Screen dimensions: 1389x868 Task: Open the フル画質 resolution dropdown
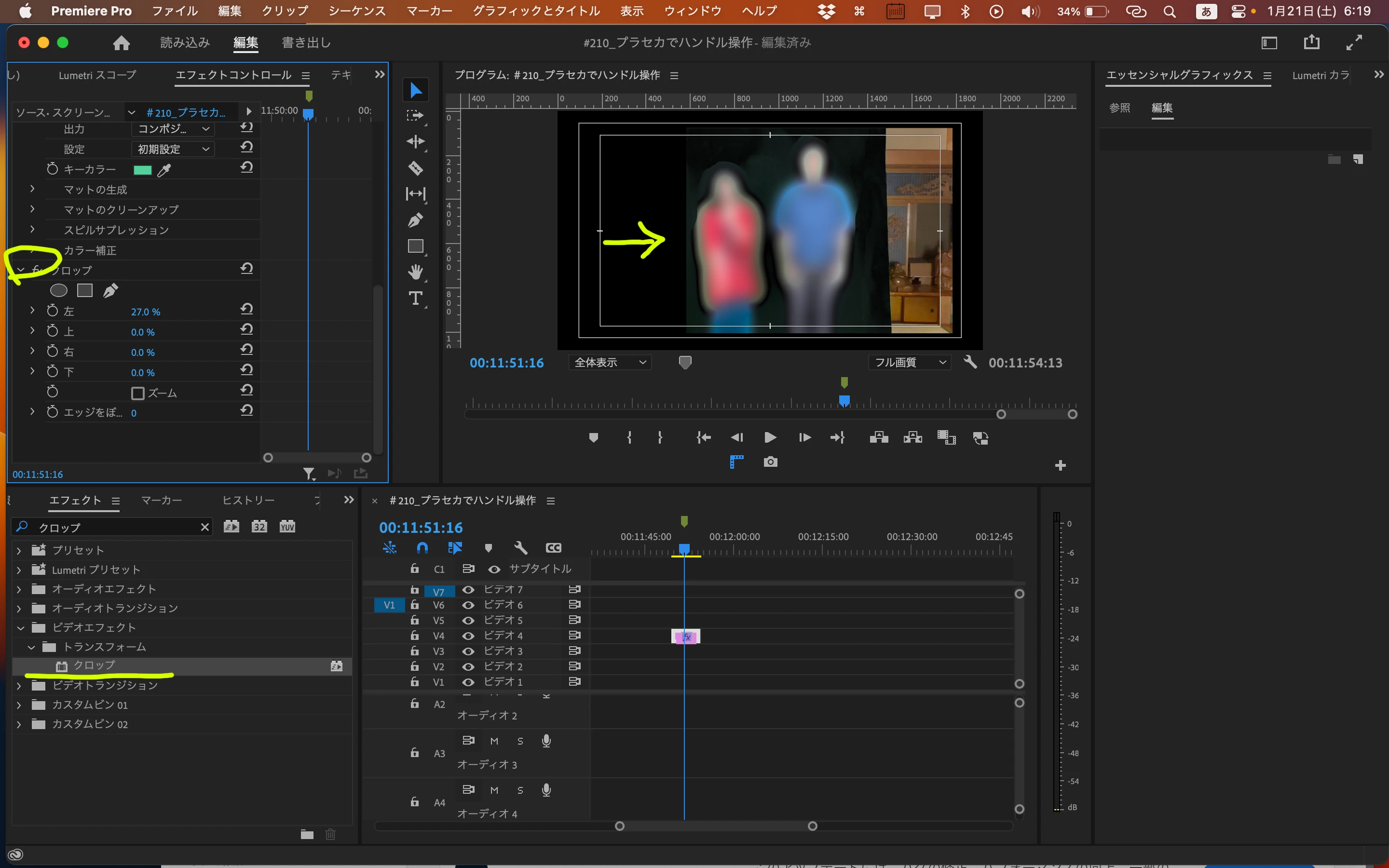pyautogui.click(x=909, y=362)
